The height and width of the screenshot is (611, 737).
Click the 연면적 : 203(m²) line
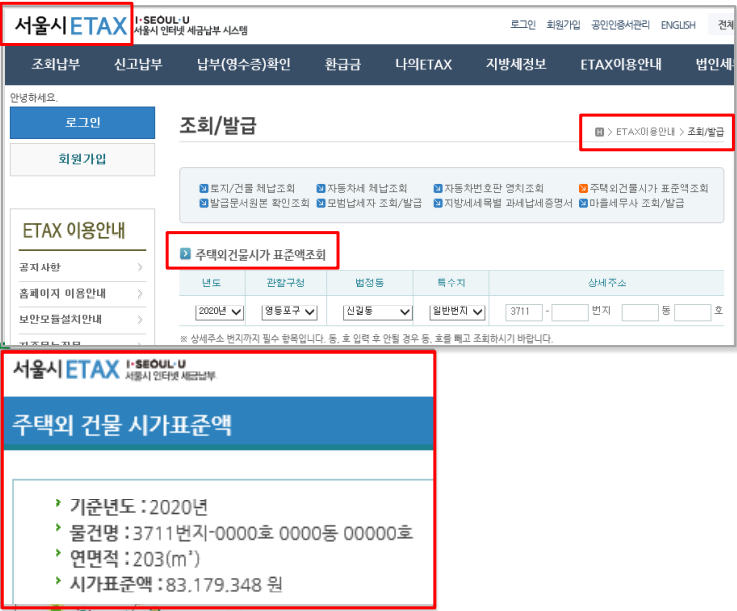(135, 559)
